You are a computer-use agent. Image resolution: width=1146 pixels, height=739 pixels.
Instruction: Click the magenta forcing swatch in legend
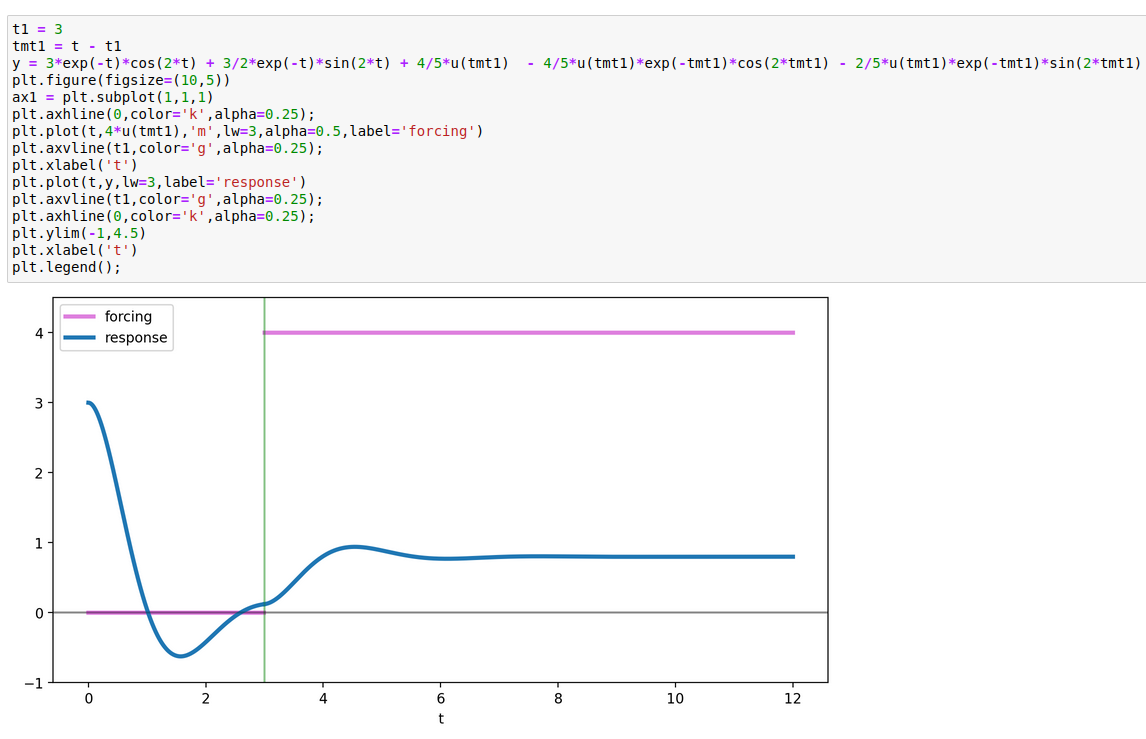click(x=80, y=317)
